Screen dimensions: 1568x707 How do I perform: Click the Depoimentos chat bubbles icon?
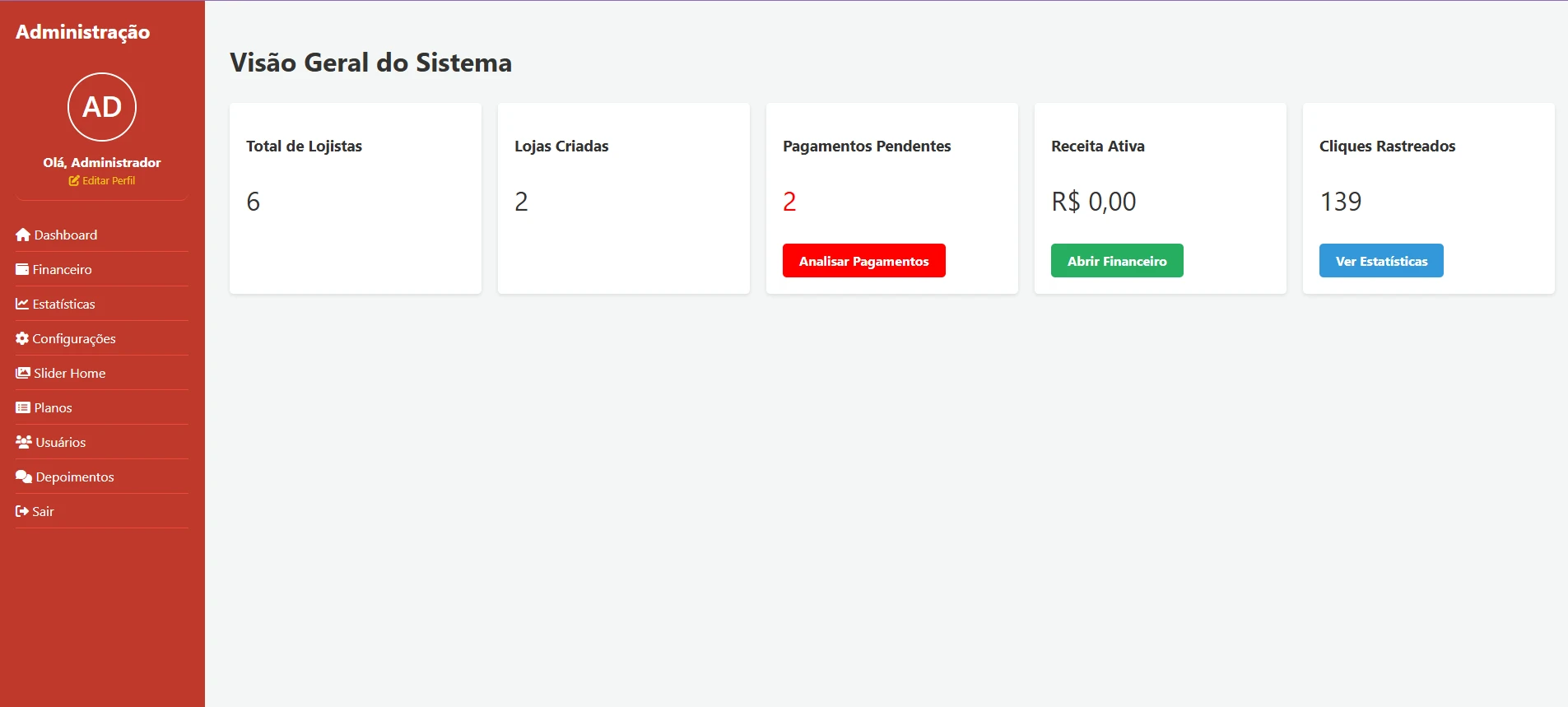(24, 477)
